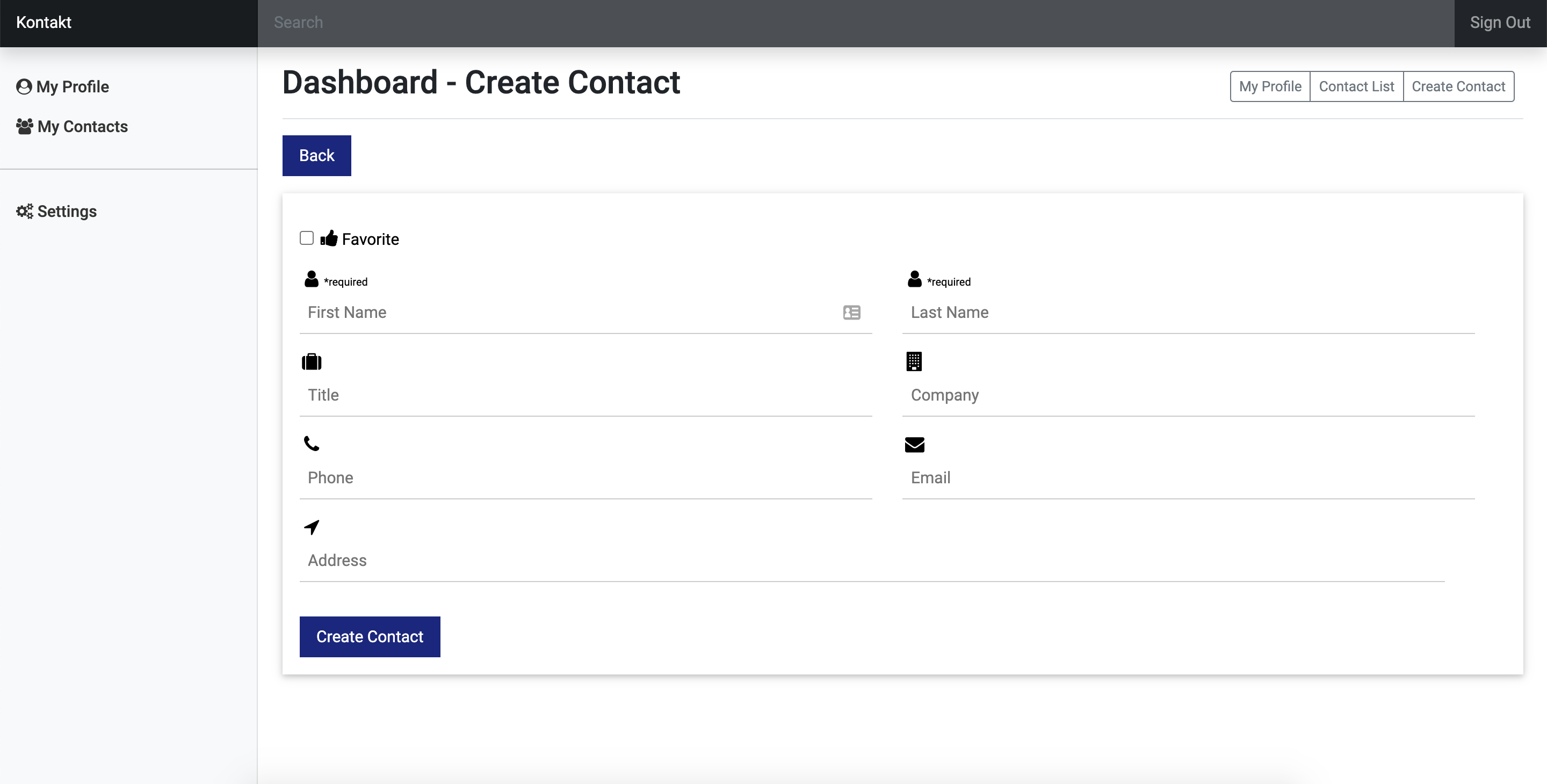
Task: Click into the Address input field
Action: (871, 561)
